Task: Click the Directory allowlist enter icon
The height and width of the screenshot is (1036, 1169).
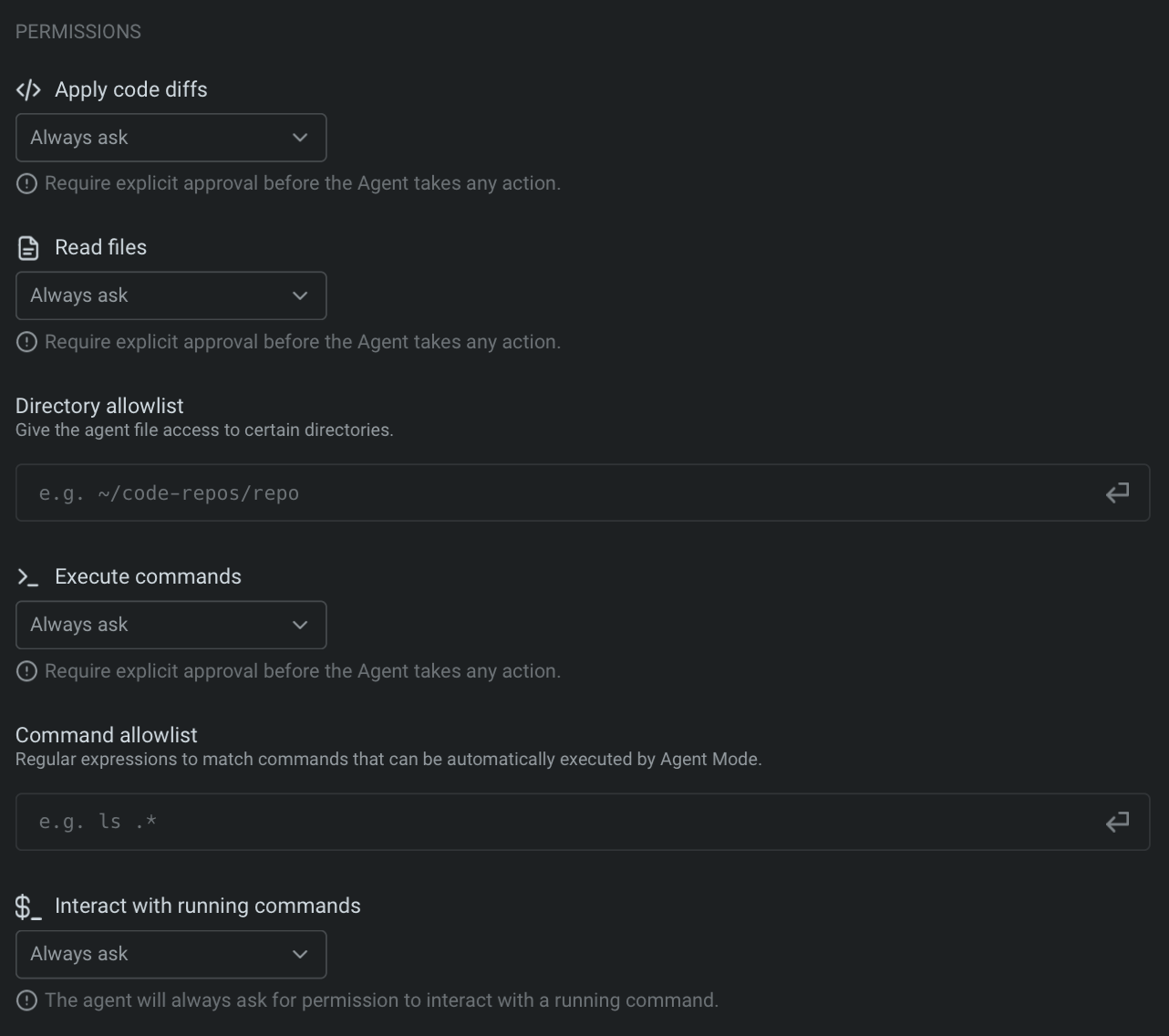Action: pyautogui.click(x=1117, y=493)
